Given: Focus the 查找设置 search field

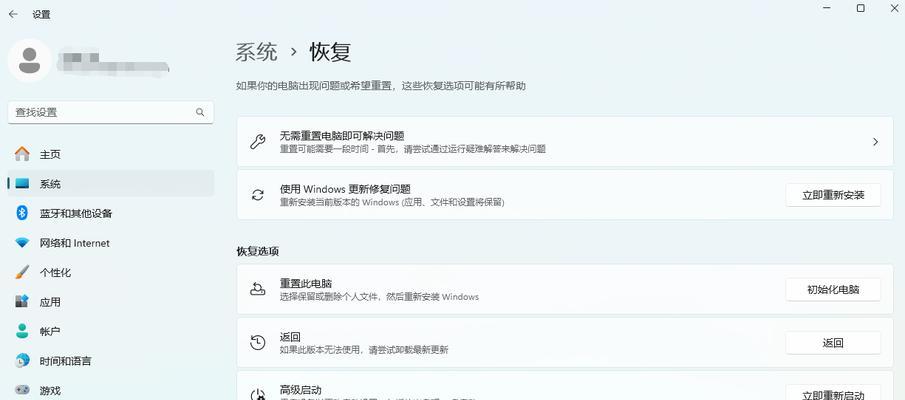Looking at the screenshot, I should (x=111, y=113).
